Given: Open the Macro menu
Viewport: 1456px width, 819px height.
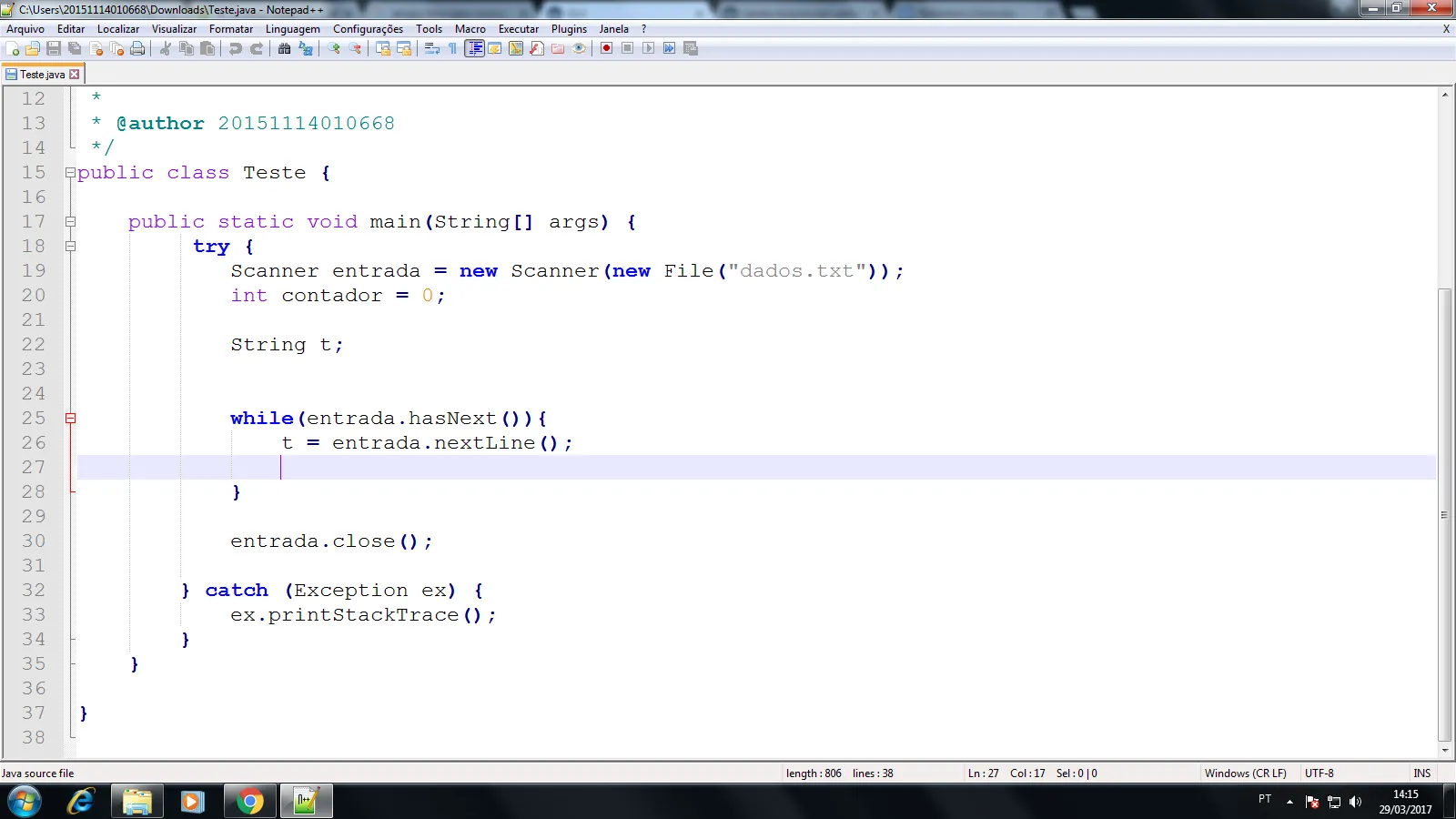Looking at the screenshot, I should 470,29.
